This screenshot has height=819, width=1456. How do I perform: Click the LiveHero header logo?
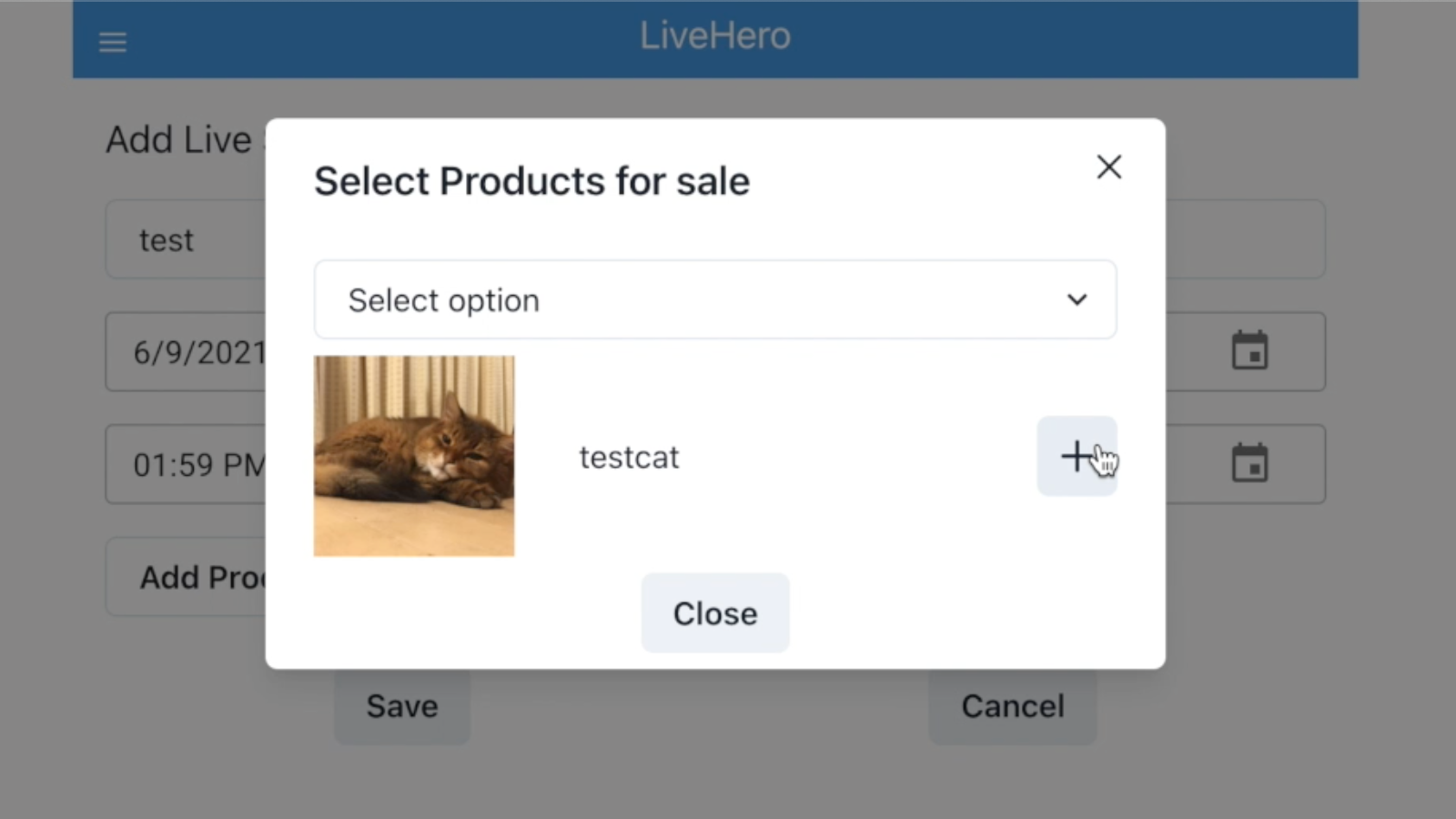point(715,36)
